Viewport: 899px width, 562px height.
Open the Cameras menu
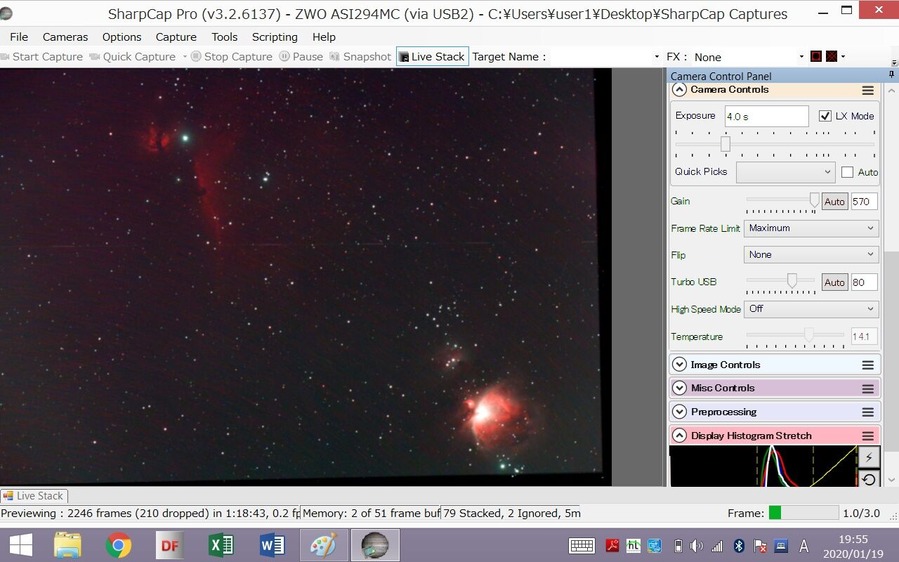pos(65,37)
